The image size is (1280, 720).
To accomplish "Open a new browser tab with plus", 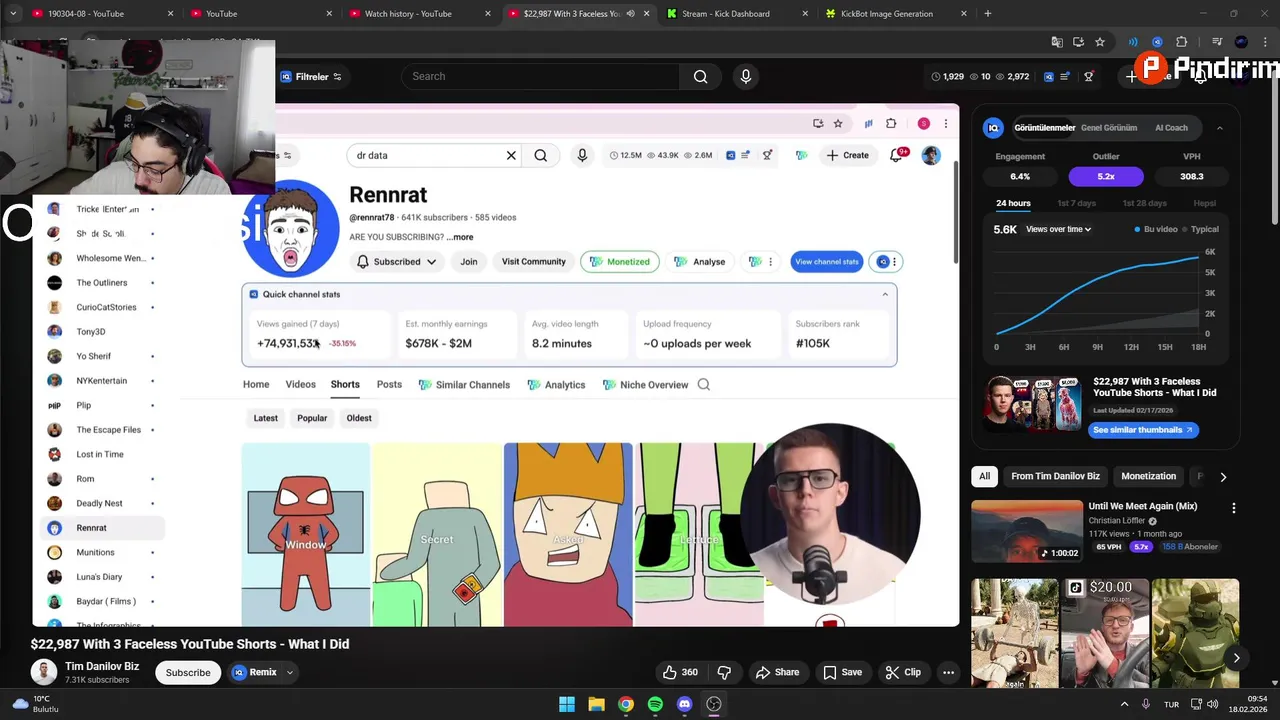I will [987, 13].
